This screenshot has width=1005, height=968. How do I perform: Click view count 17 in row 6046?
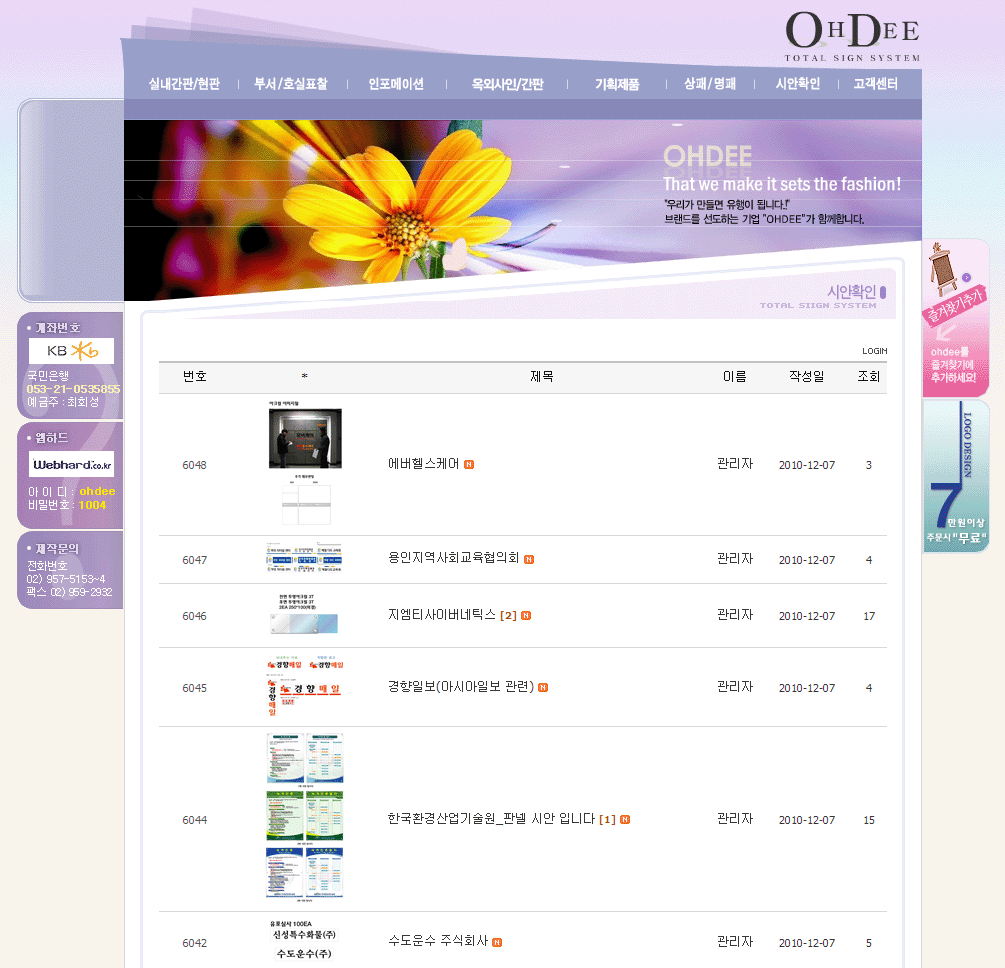868,616
